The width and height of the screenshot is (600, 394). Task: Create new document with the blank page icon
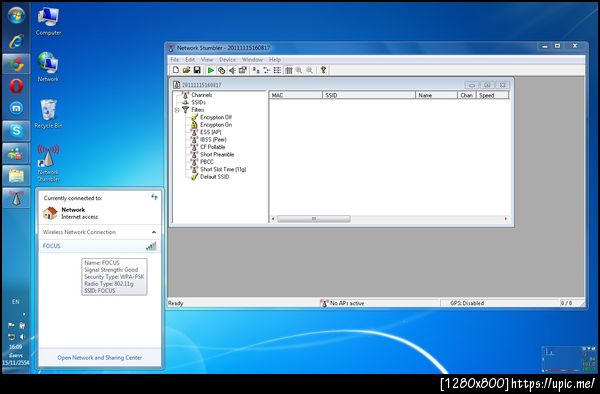click(176, 70)
